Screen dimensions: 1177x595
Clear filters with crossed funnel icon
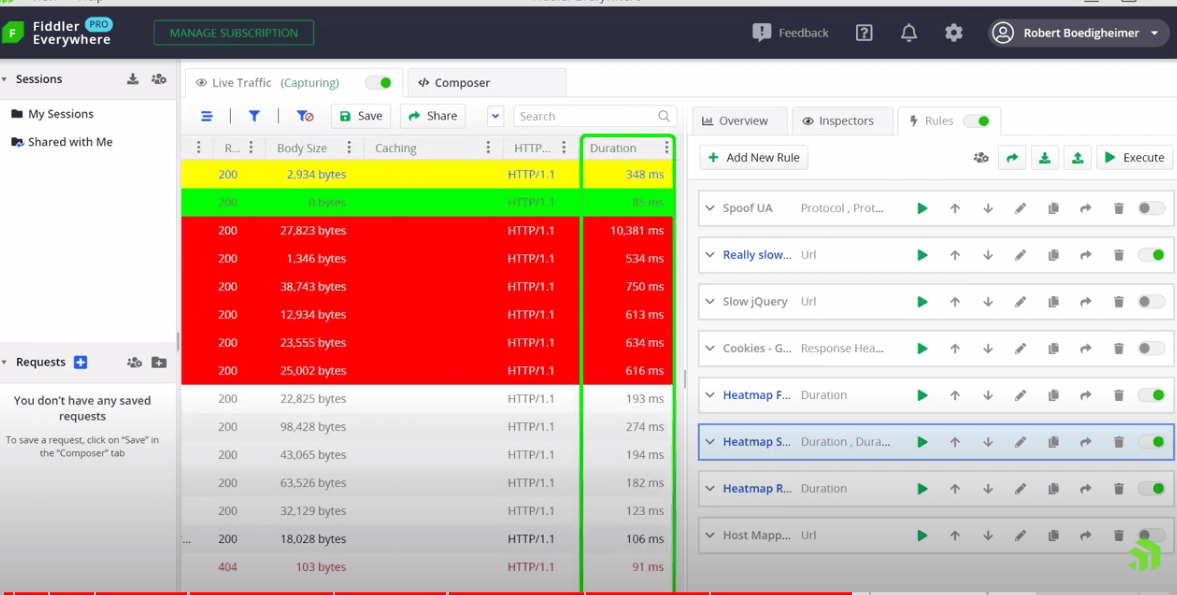[305, 116]
